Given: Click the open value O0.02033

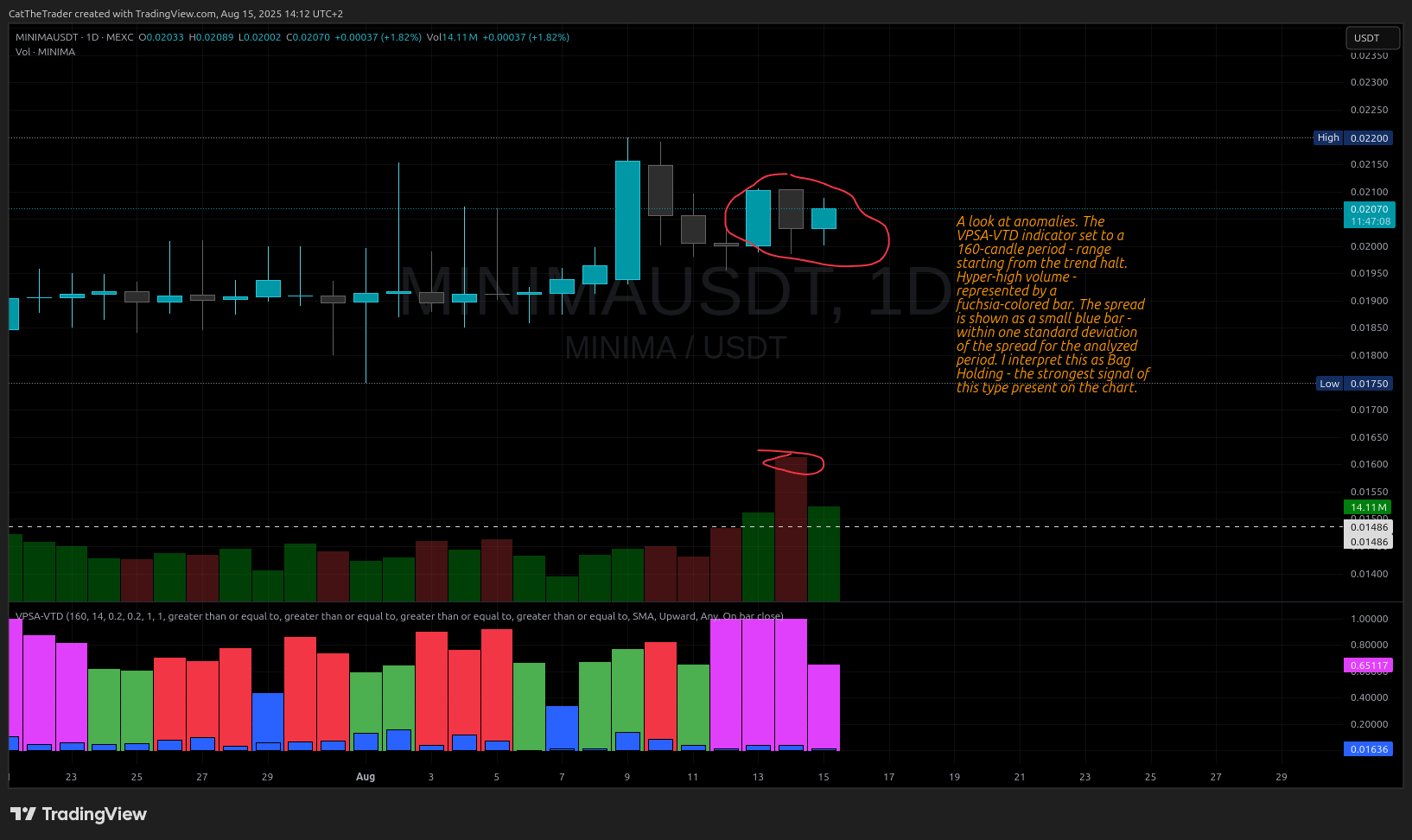Looking at the screenshot, I should [x=162, y=37].
